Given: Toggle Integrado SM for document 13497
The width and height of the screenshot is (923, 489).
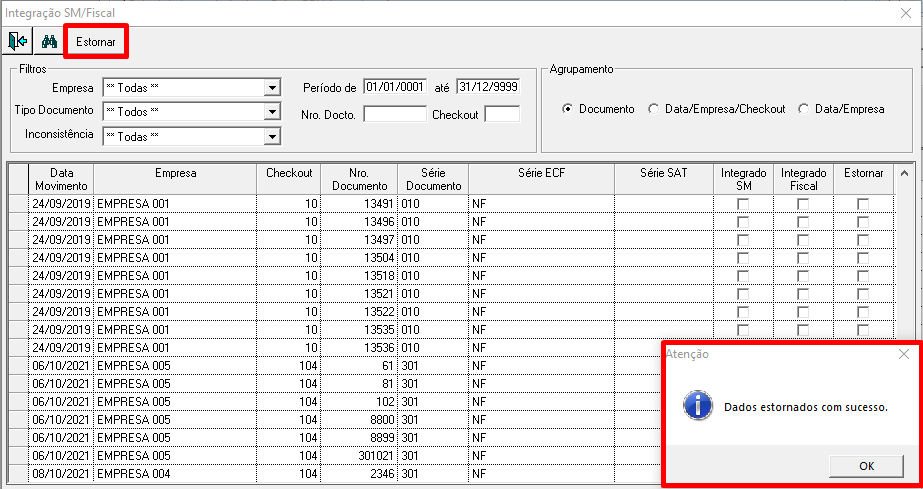Looking at the screenshot, I should (x=743, y=240).
